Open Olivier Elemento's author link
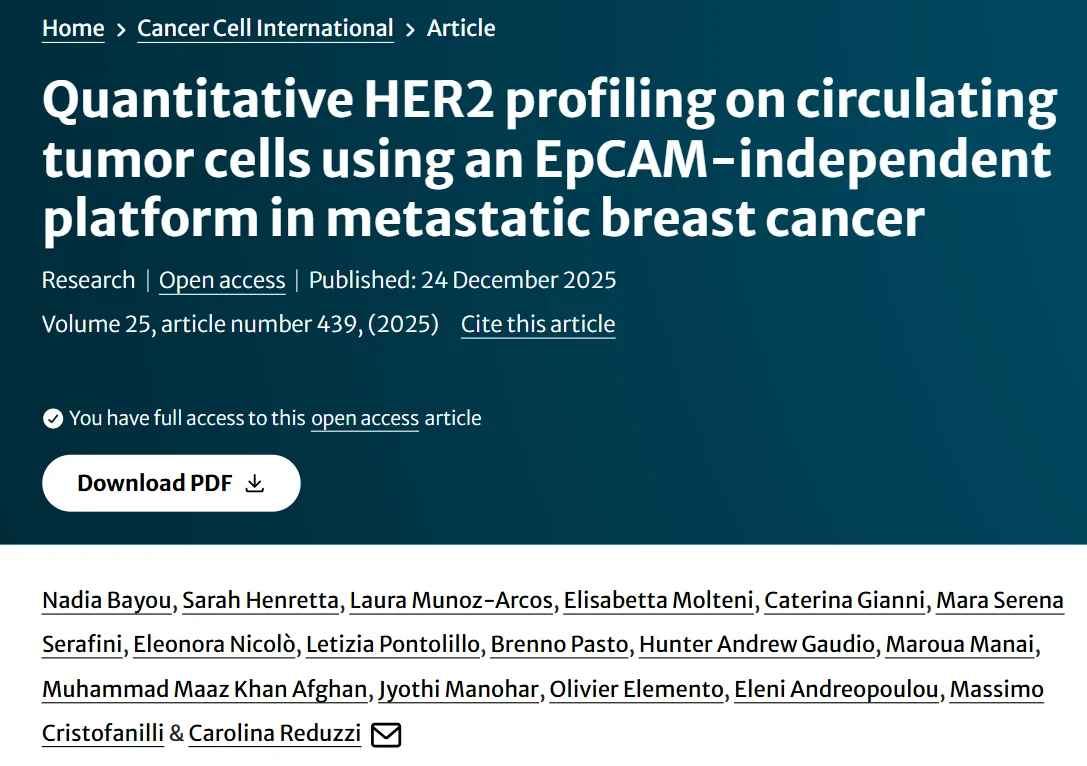 coord(637,689)
